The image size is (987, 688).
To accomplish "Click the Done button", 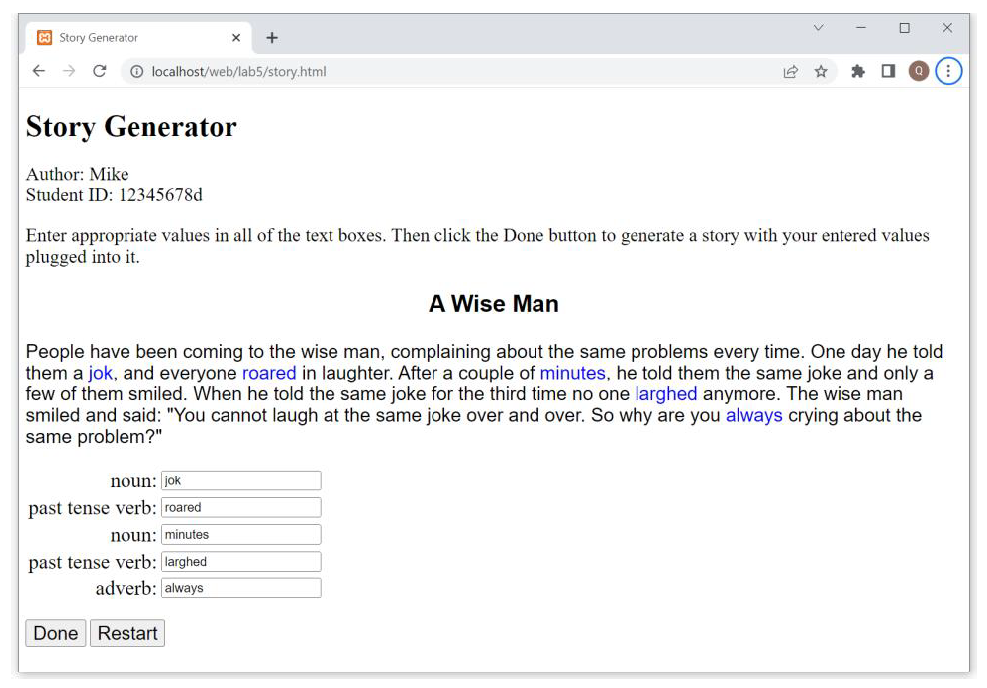I will (55, 633).
